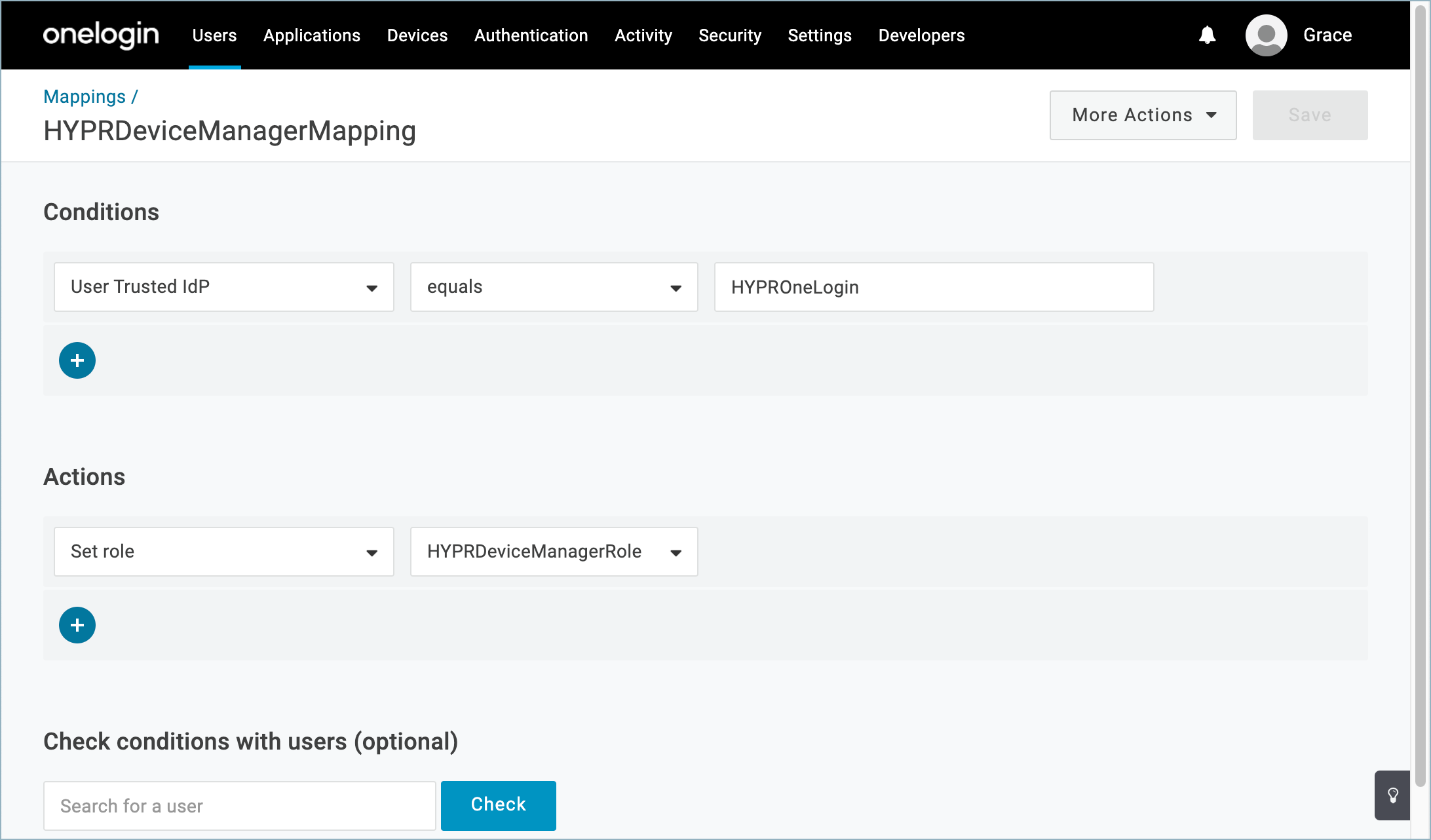Click the HYPROneLogin value field

point(934,287)
